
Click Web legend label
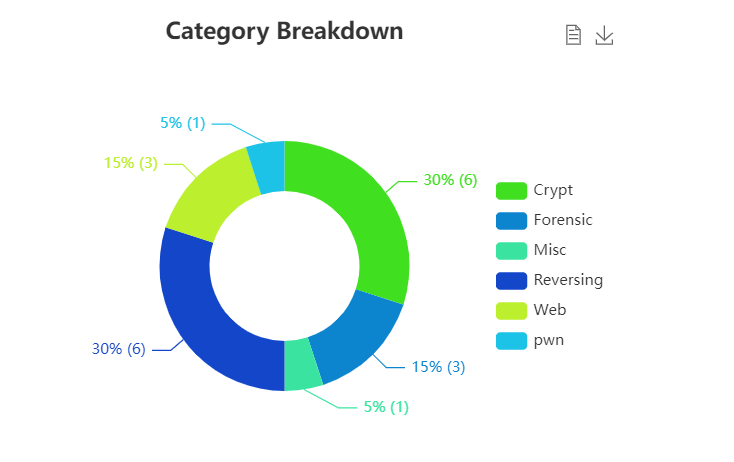click(550, 310)
